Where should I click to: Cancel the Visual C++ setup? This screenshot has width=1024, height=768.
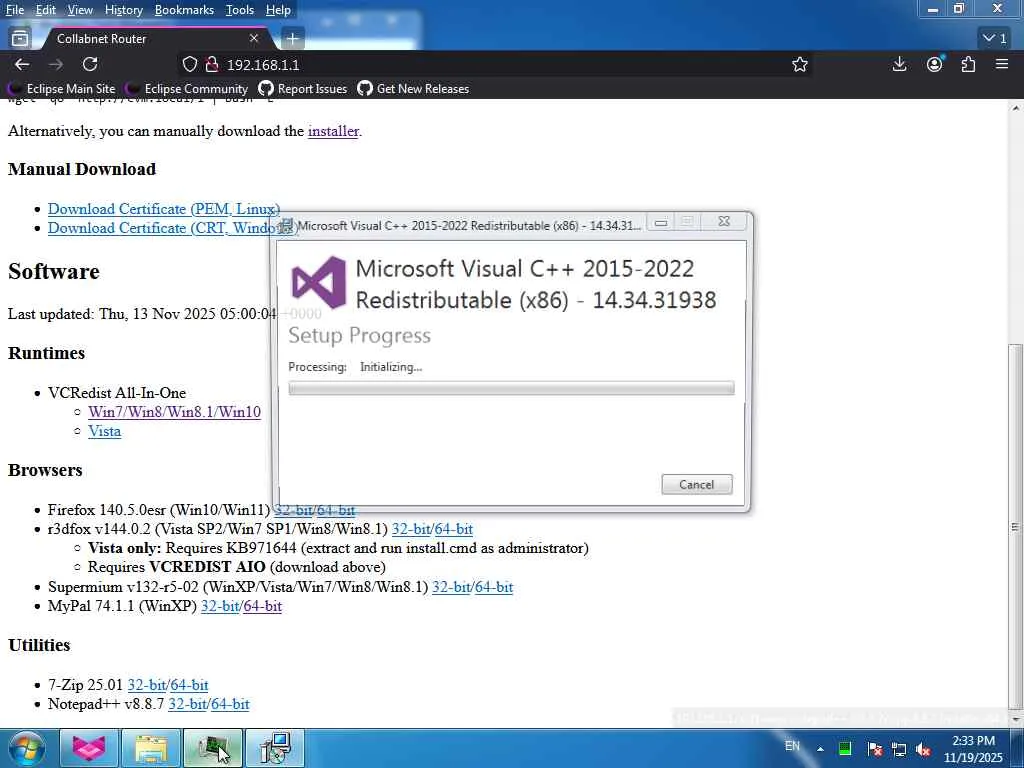[697, 485]
